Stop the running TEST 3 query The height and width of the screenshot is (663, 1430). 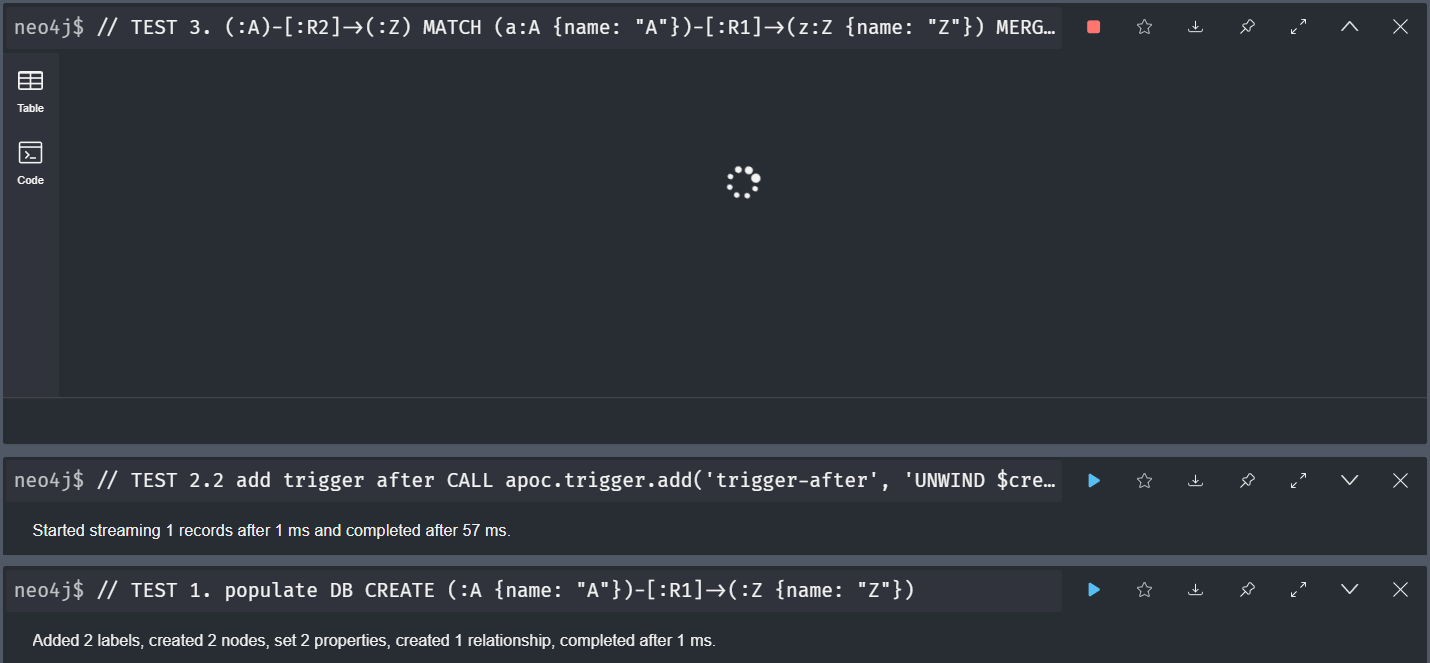(x=1093, y=26)
